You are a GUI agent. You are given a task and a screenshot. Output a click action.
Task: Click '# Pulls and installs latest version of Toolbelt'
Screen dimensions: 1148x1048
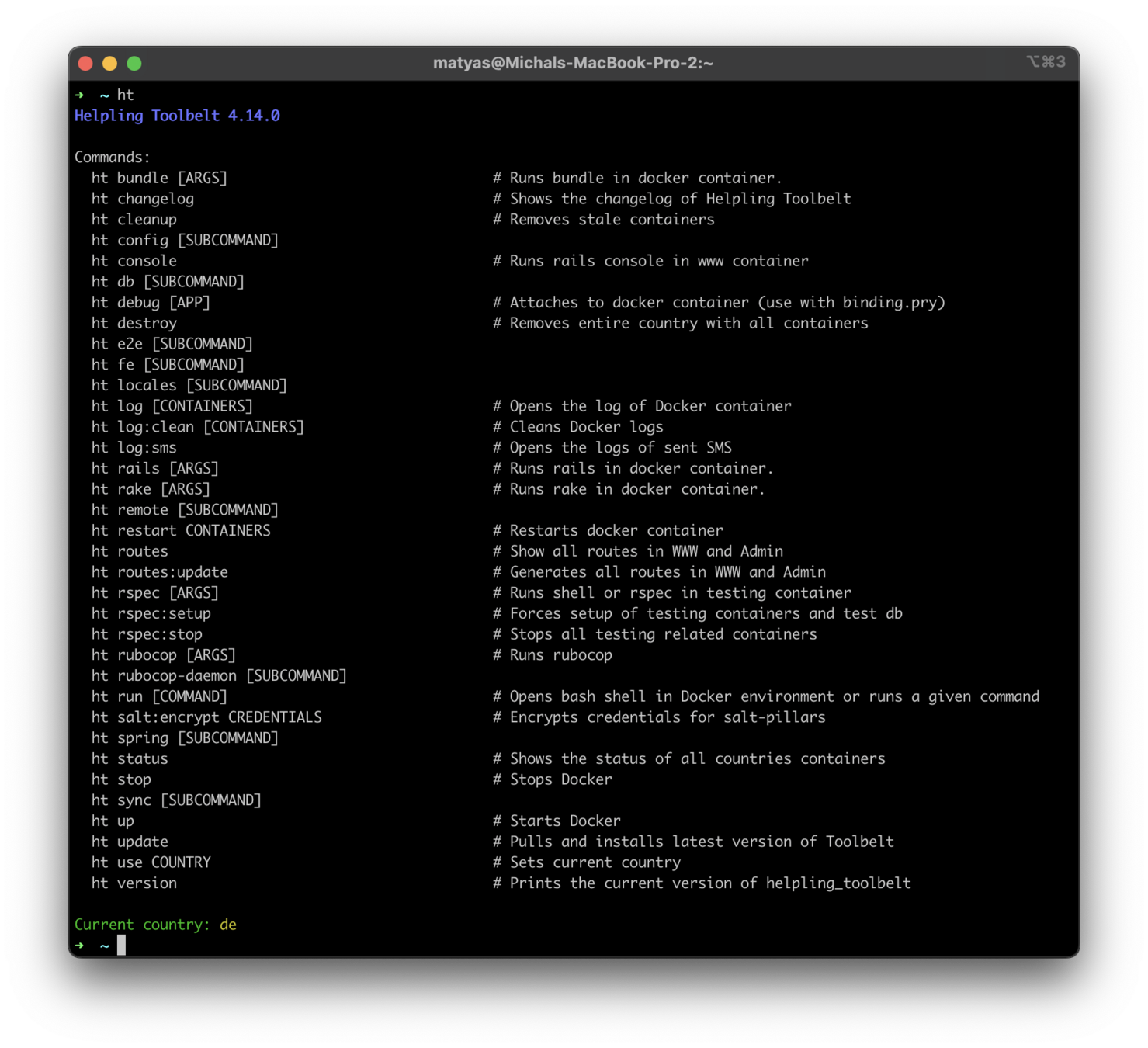tap(694, 842)
